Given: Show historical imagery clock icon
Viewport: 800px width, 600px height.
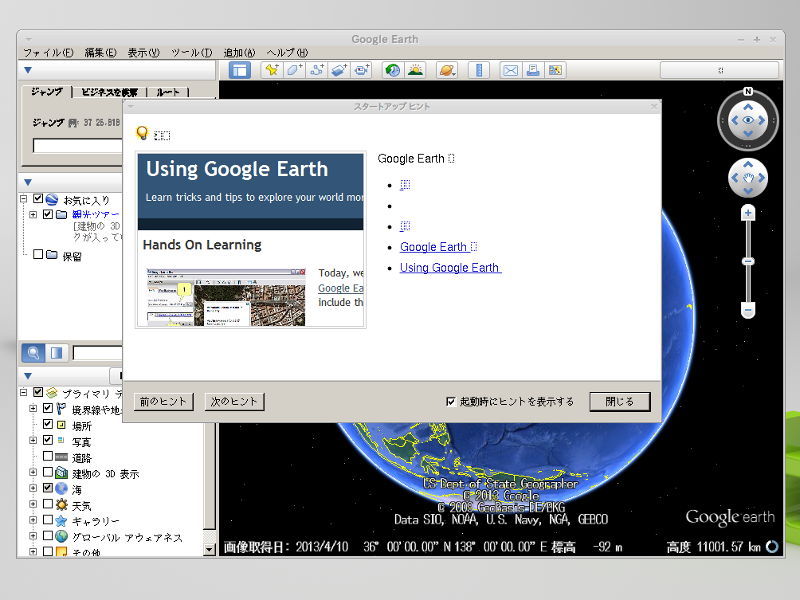Looking at the screenshot, I should point(392,70).
